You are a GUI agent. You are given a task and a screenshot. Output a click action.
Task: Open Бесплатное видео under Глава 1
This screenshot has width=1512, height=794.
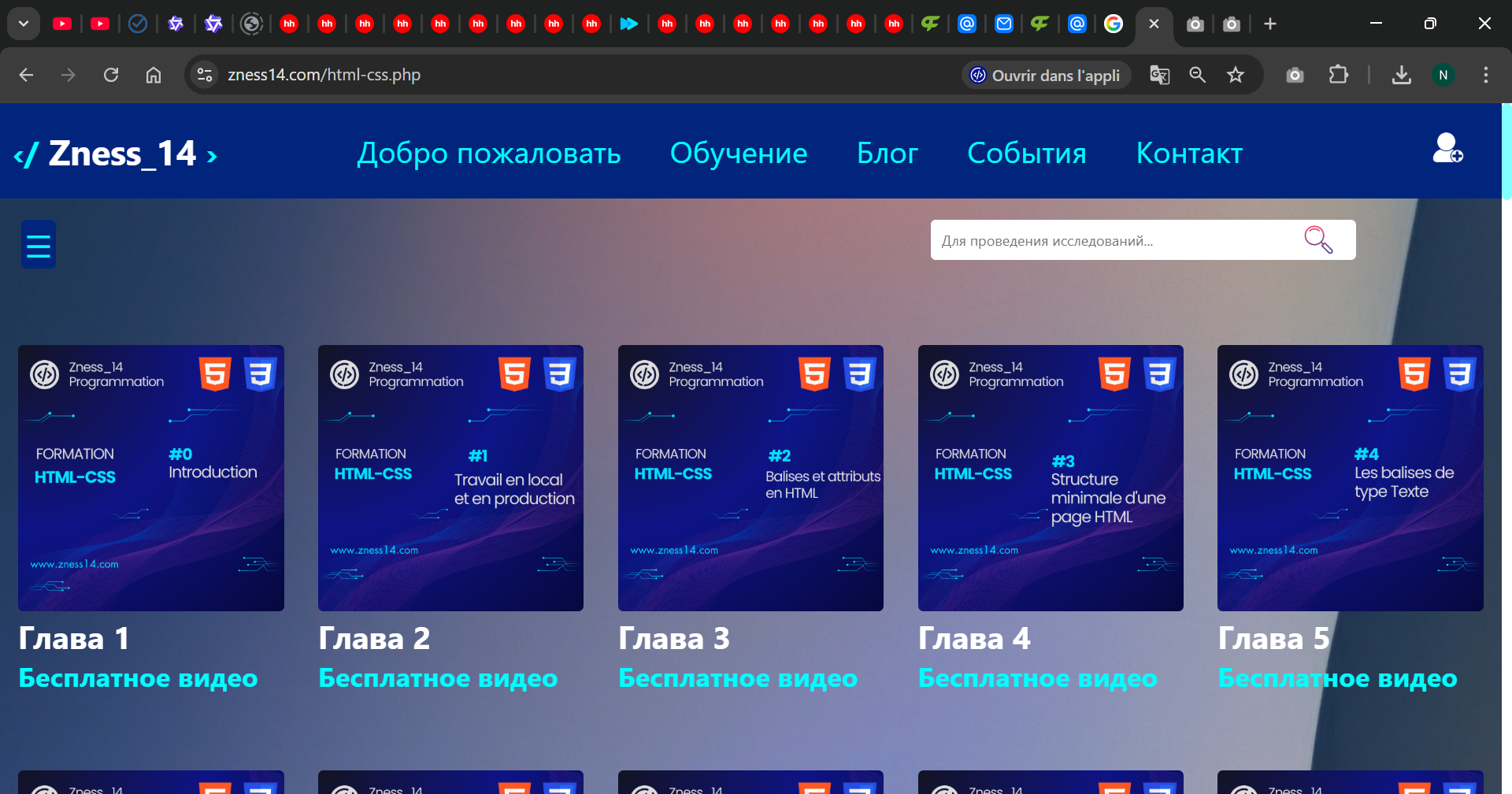138,678
